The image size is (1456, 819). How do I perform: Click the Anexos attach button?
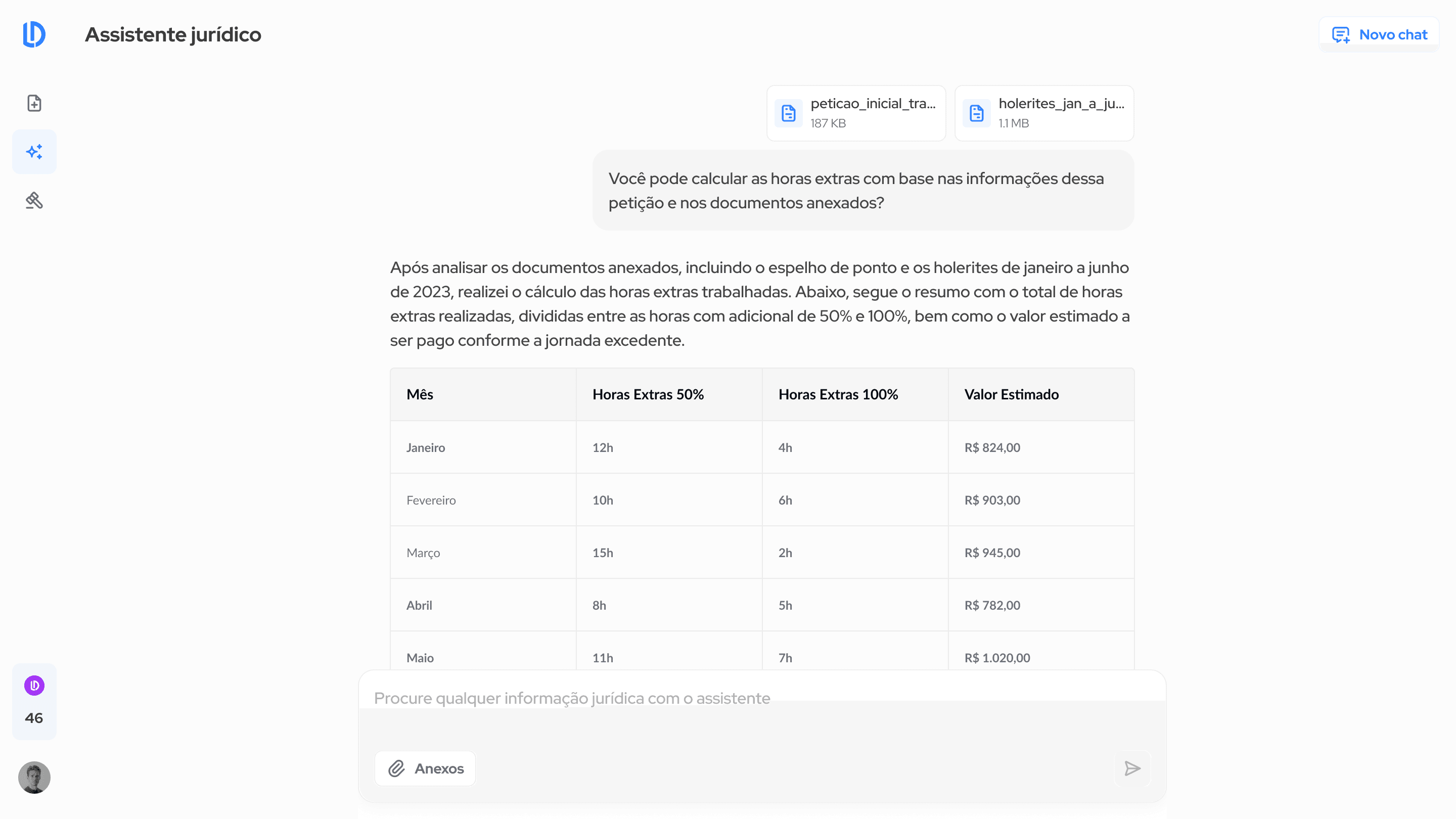click(425, 768)
